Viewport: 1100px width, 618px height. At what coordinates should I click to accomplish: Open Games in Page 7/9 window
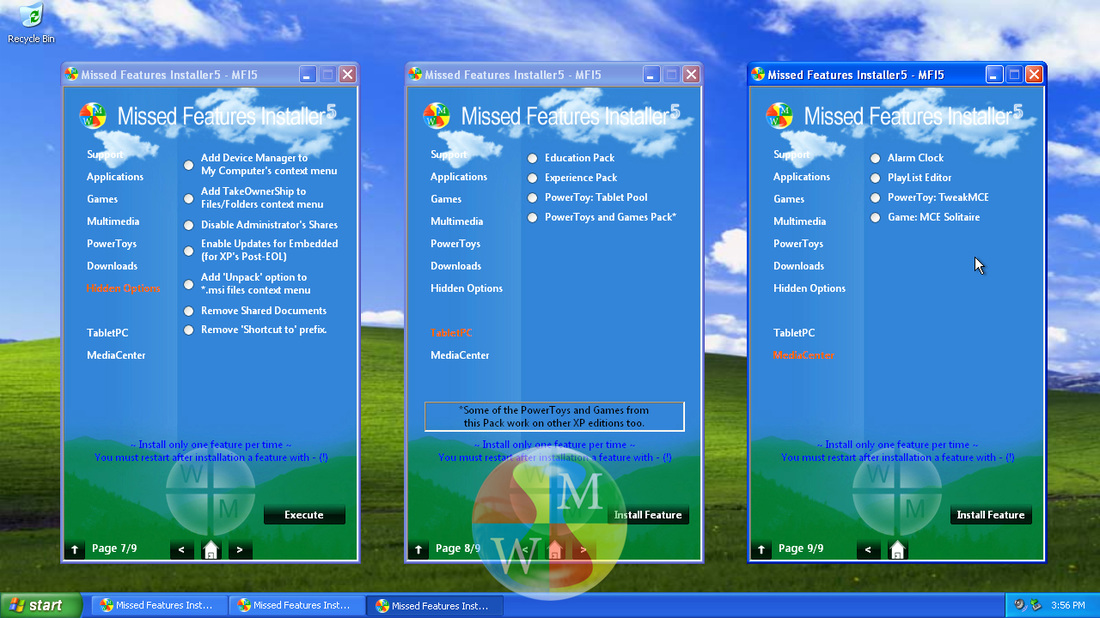[102, 199]
